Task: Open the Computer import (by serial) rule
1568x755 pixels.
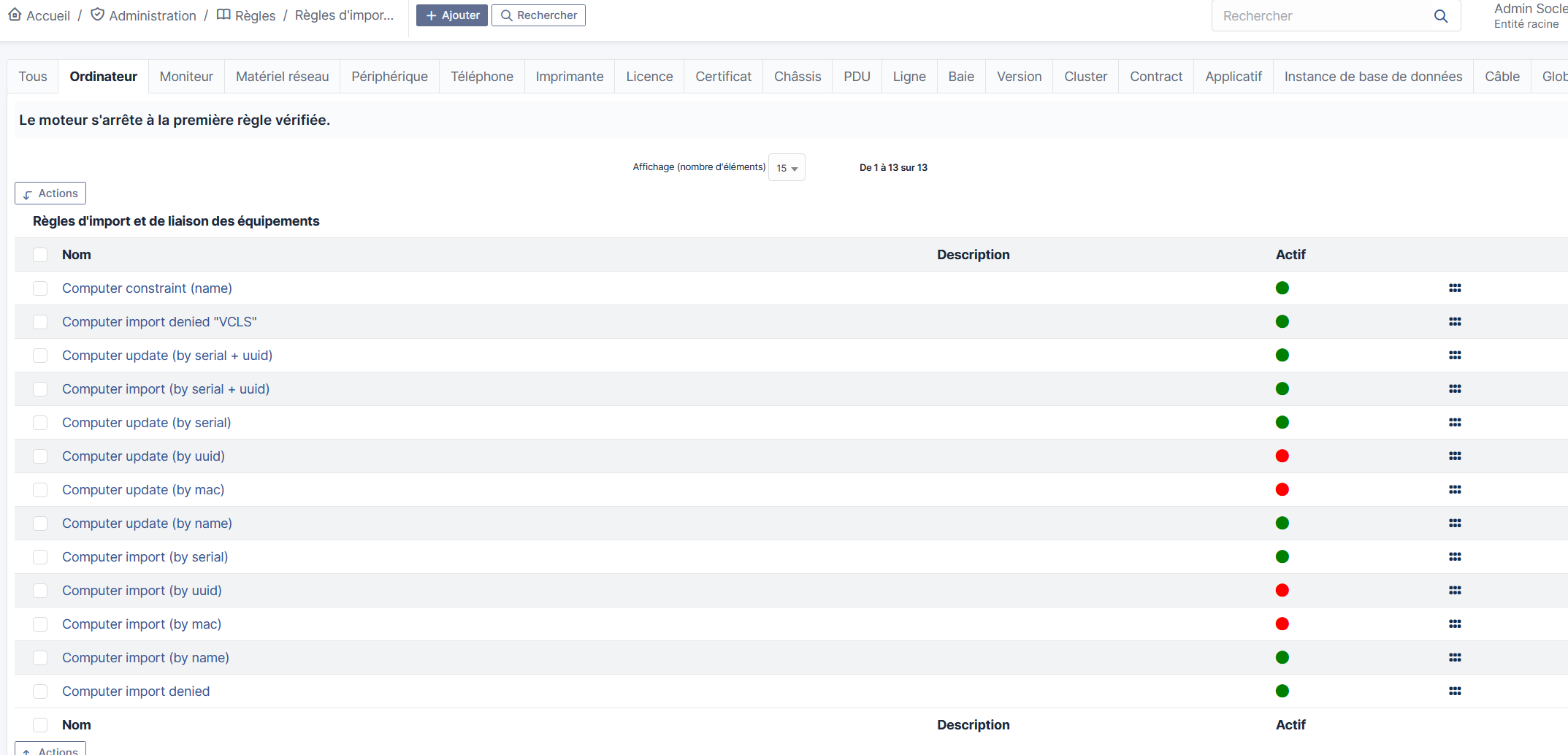Action: 145,557
